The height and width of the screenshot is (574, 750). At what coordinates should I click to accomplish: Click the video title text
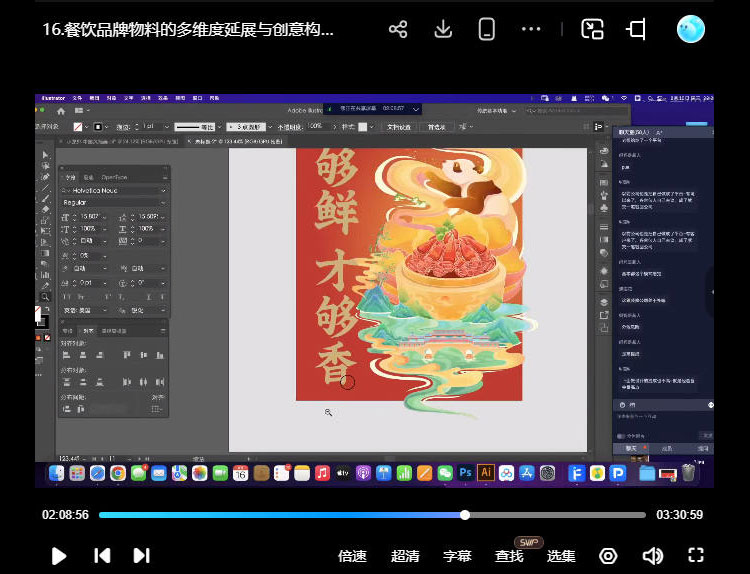[188, 29]
